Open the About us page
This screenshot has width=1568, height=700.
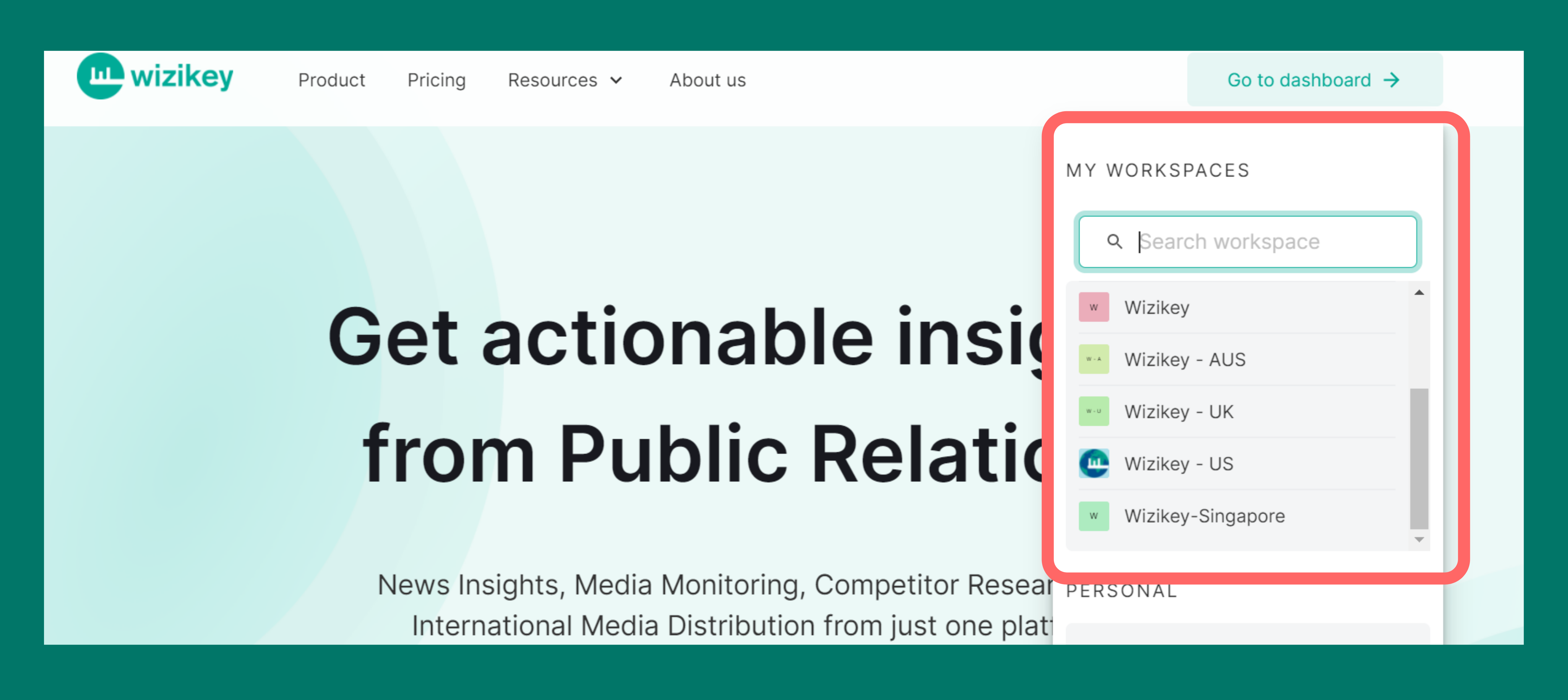coord(707,80)
